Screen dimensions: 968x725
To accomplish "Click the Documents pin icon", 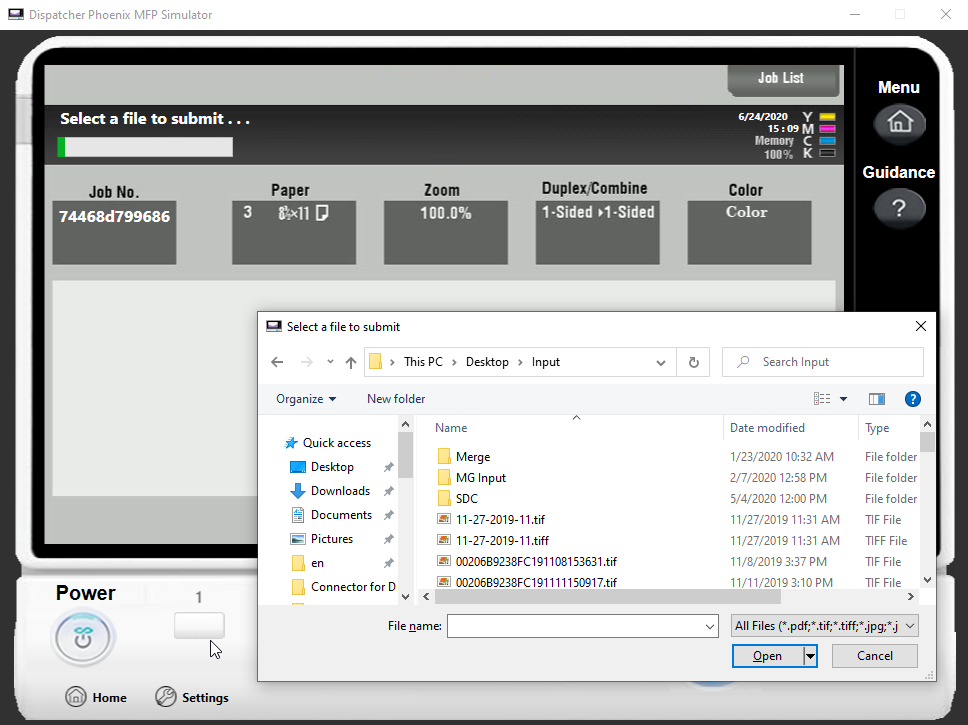I will (x=388, y=516).
